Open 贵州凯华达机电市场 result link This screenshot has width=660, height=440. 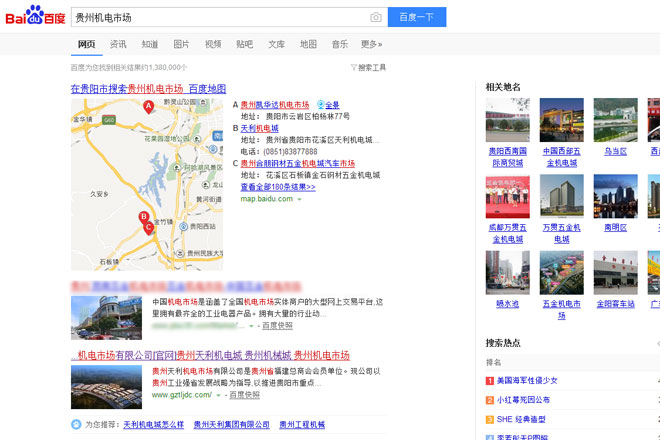pos(275,105)
